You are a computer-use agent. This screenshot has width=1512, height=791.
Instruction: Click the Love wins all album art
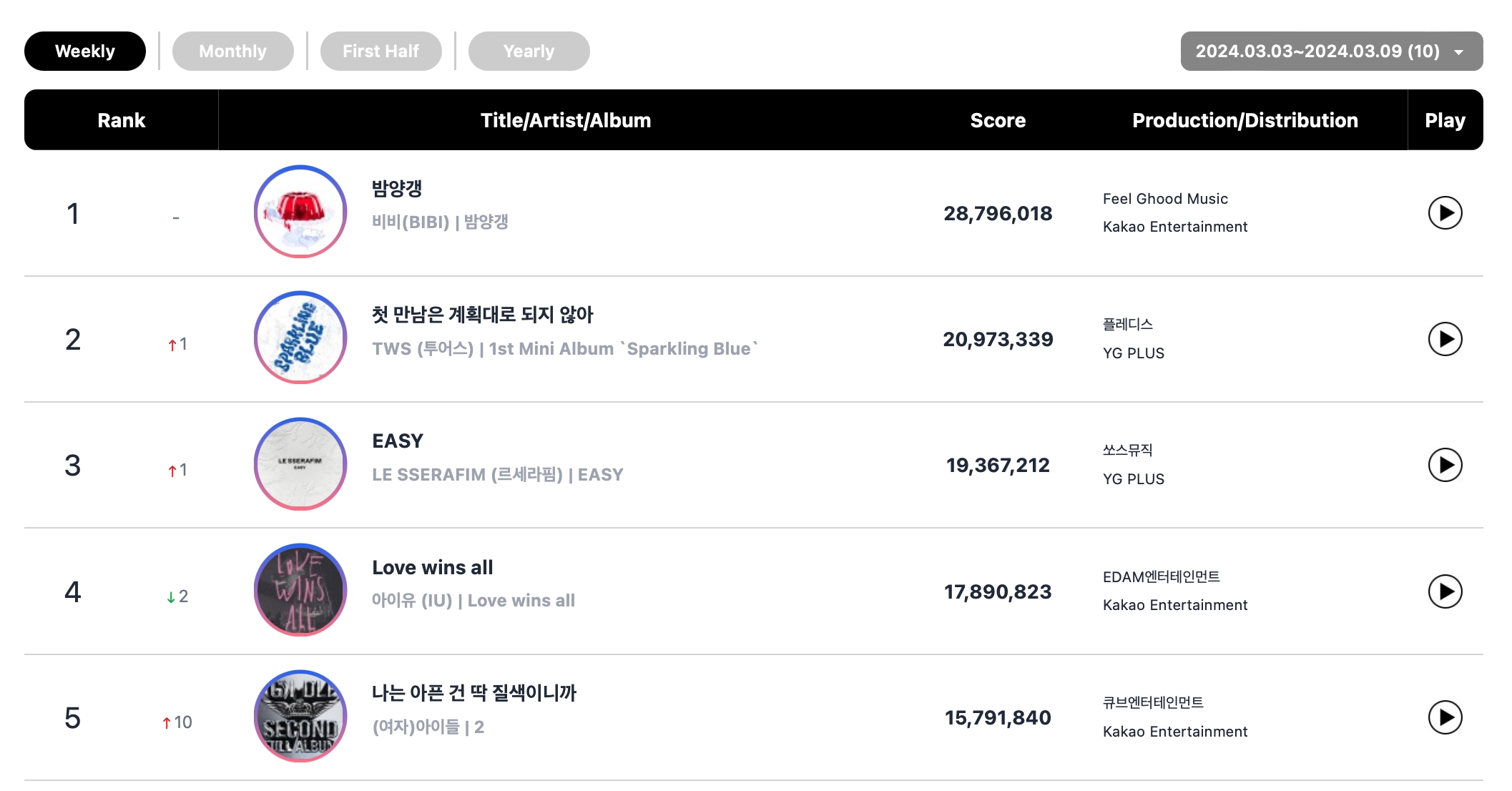[300, 590]
